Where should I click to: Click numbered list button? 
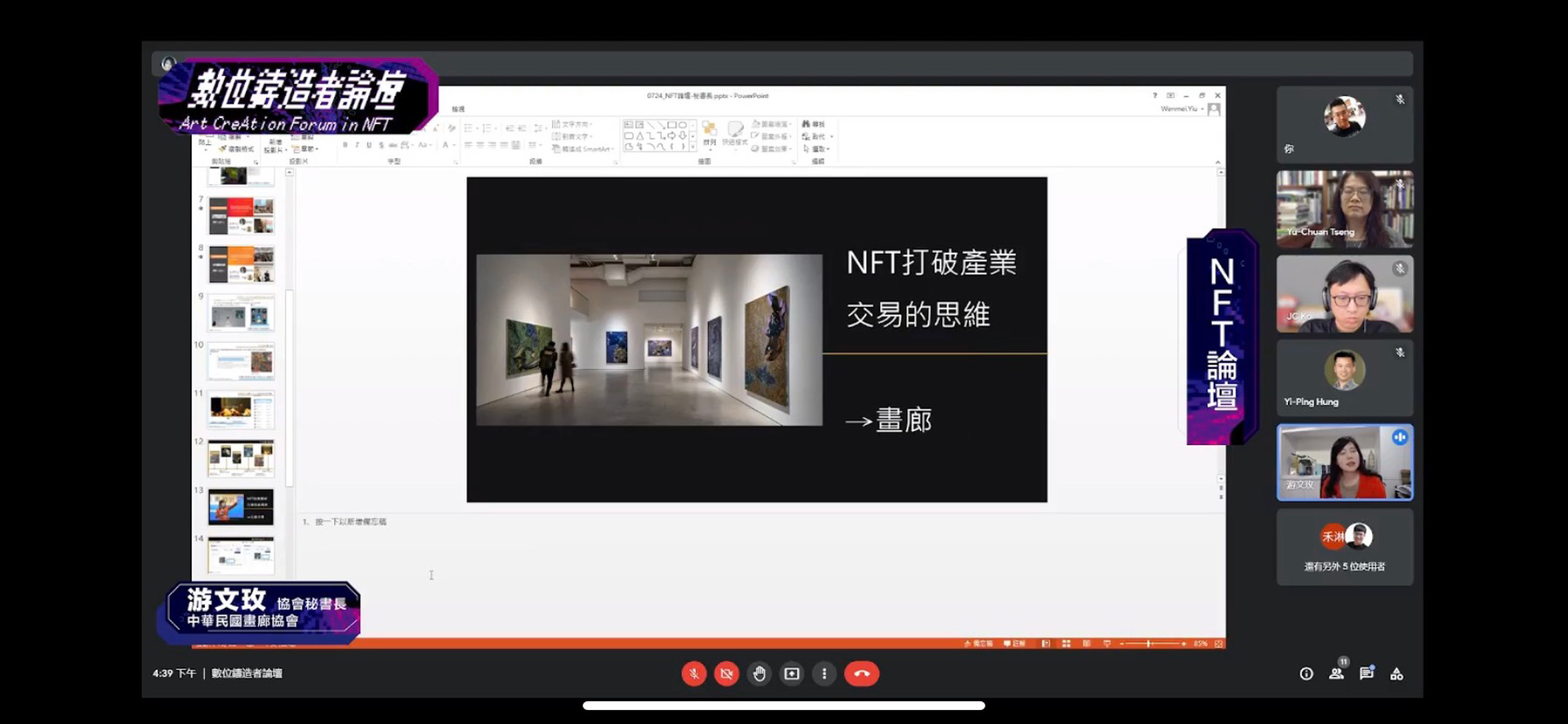click(488, 128)
